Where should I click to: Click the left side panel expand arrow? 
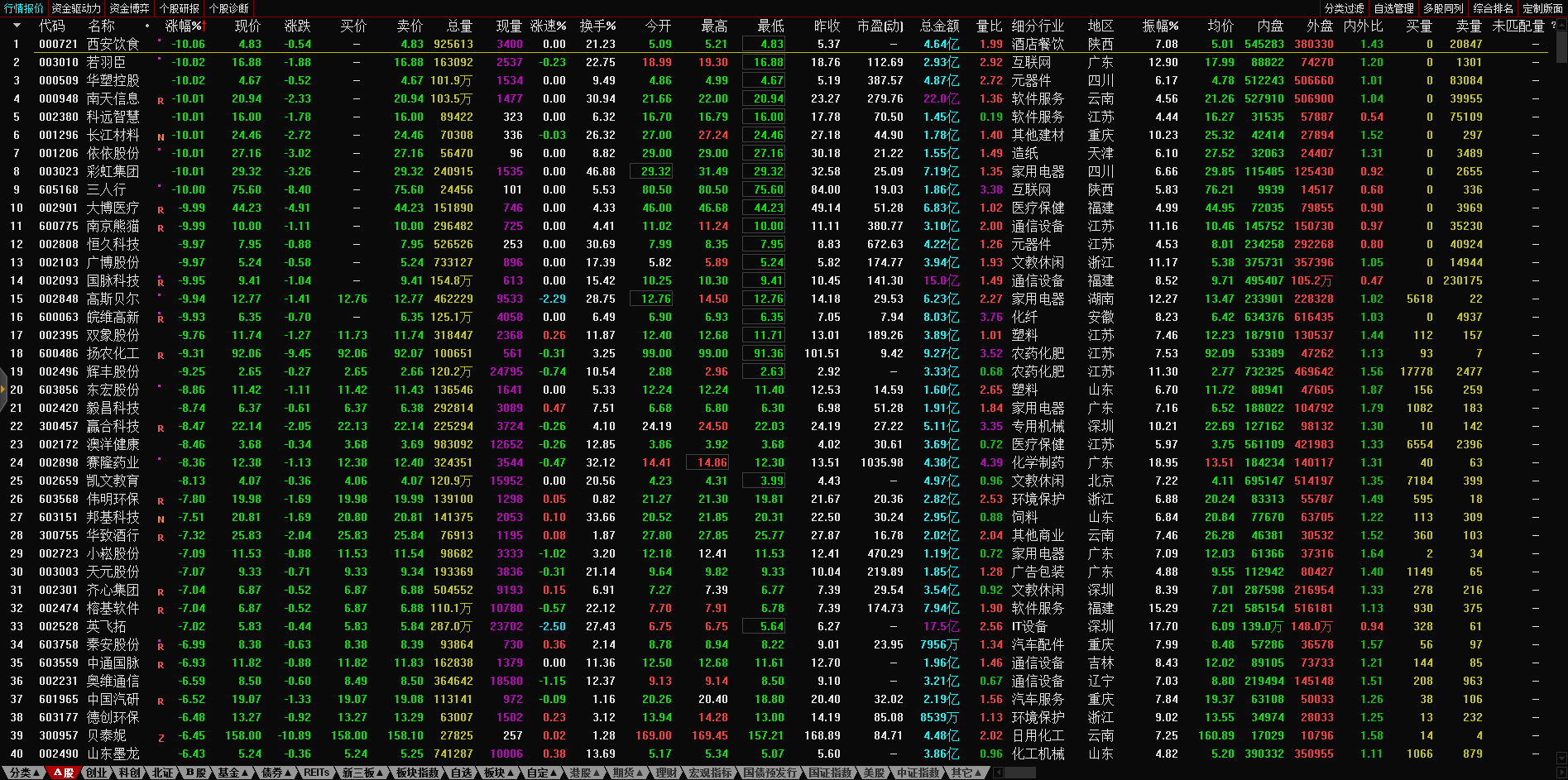[x=3, y=389]
